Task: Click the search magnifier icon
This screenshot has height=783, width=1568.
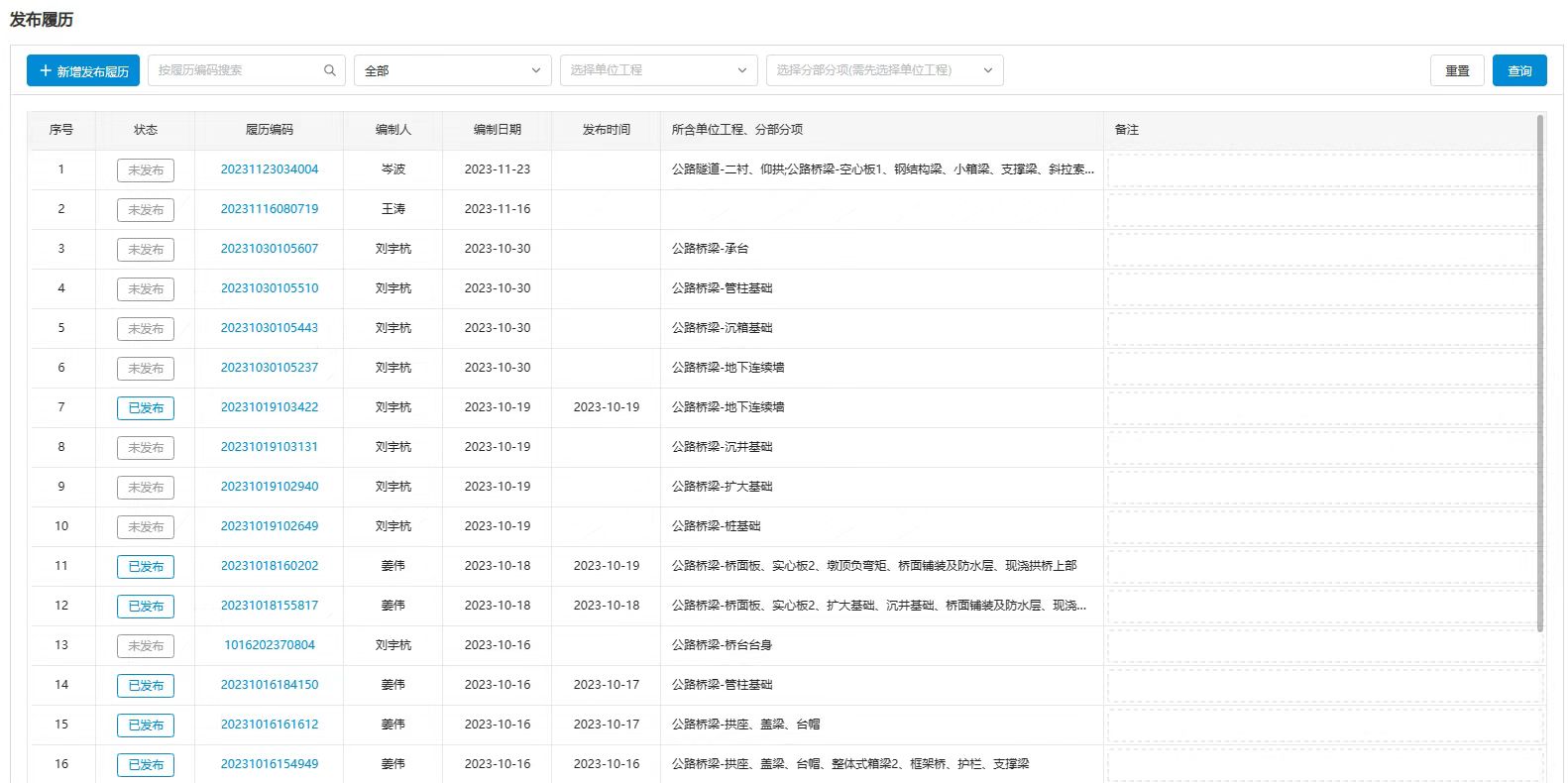Action: click(x=330, y=70)
